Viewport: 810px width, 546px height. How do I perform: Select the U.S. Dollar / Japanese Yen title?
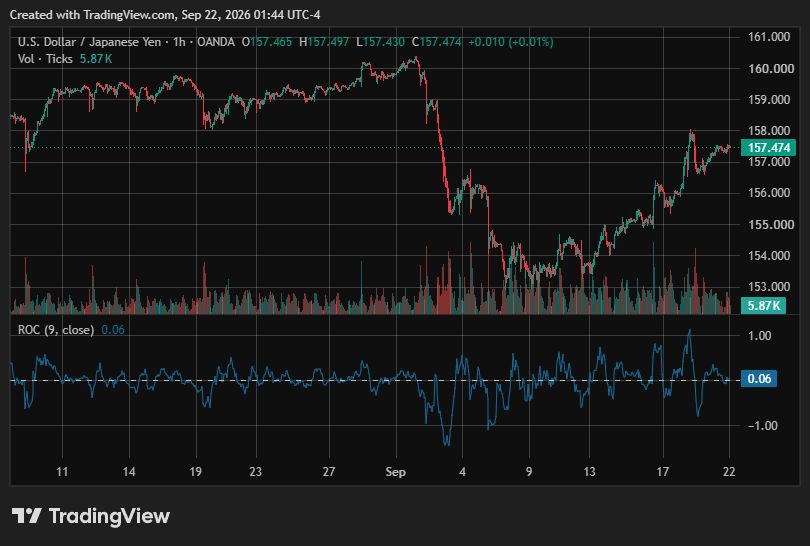pyautogui.click(x=89, y=42)
